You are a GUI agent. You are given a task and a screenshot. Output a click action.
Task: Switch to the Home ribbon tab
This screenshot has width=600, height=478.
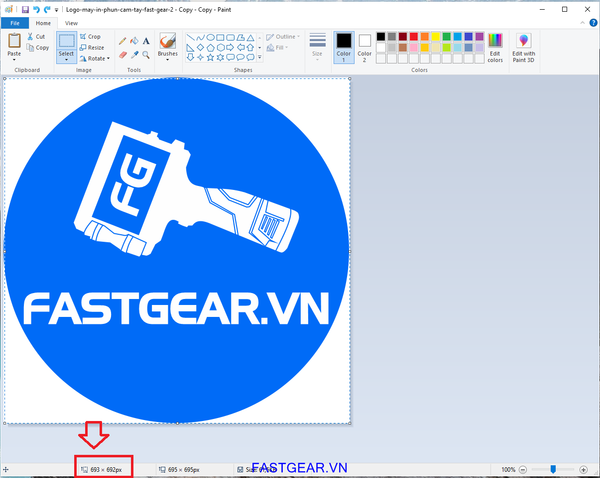coord(43,23)
